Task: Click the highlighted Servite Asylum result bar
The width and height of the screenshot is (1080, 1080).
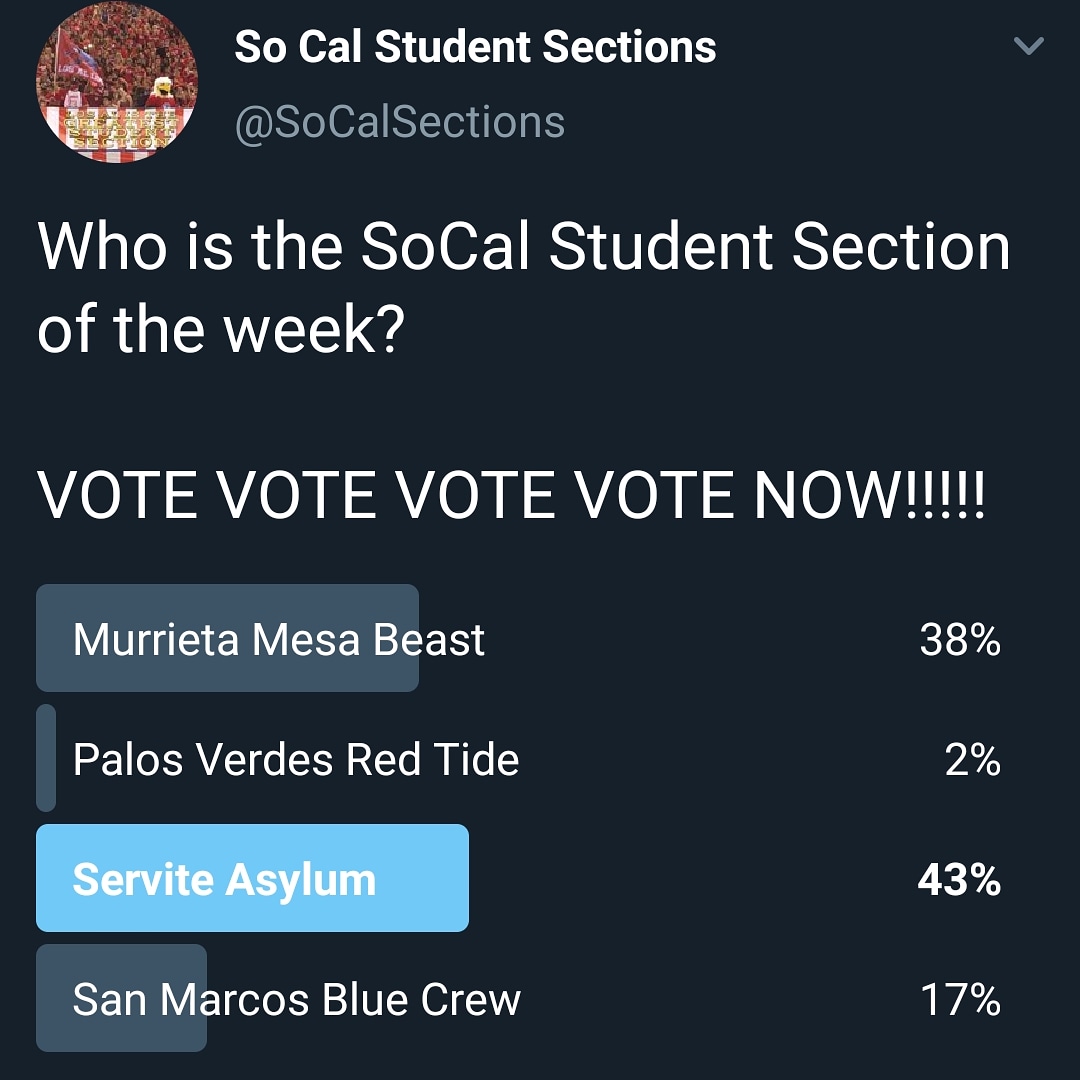Action: (252, 879)
